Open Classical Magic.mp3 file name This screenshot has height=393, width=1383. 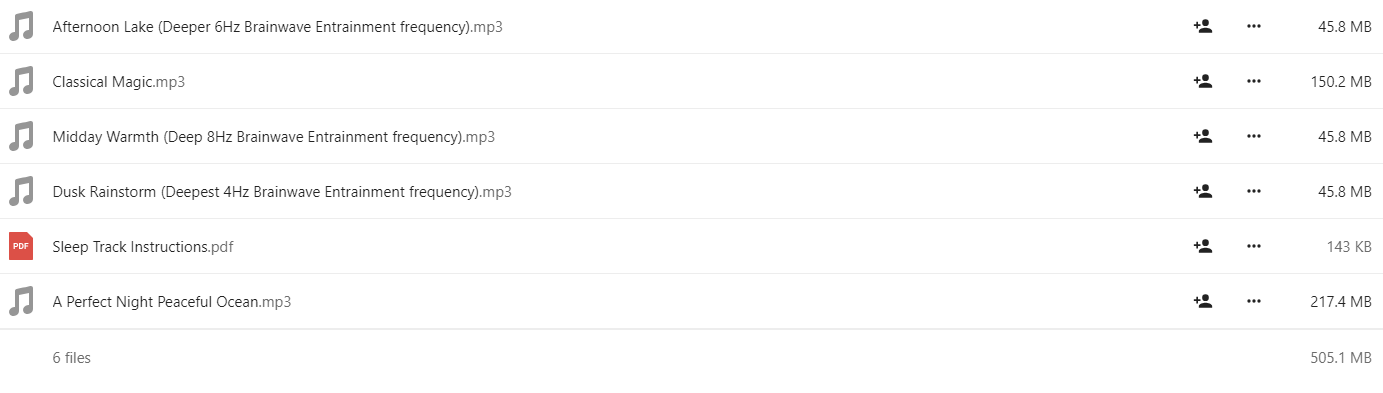tap(119, 82)
